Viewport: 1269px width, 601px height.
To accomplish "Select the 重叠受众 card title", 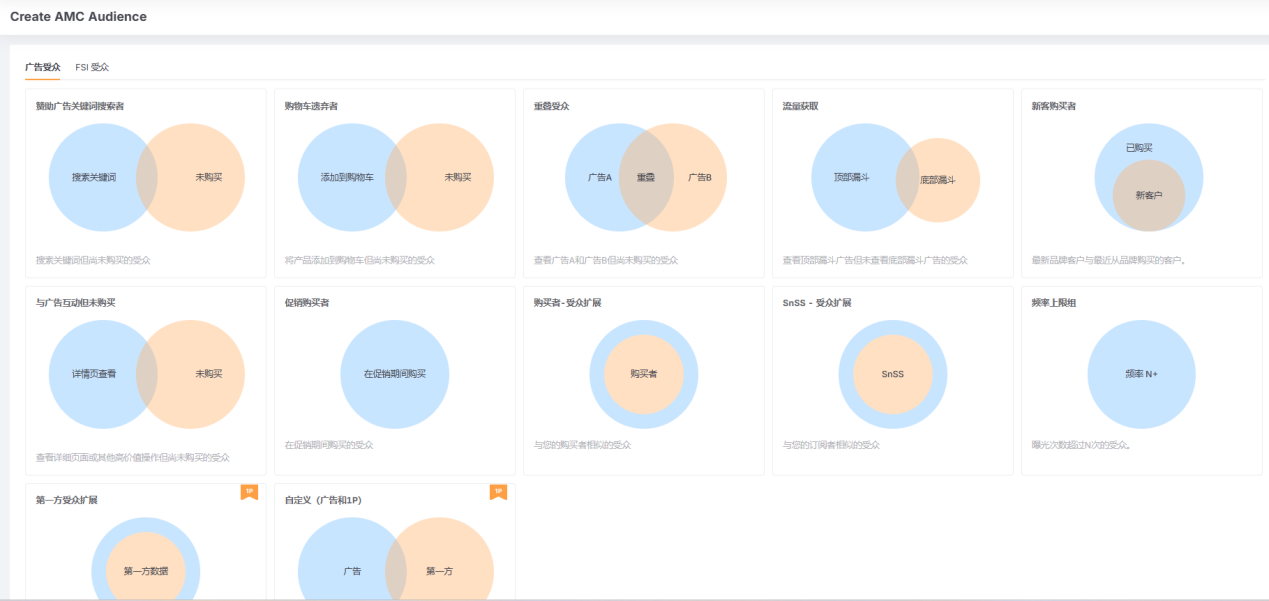I will 551,106.
